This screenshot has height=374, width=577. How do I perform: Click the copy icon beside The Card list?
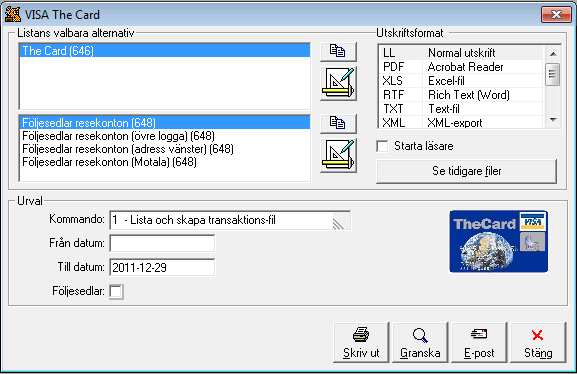pyautogui.click(x=338, y=51)
